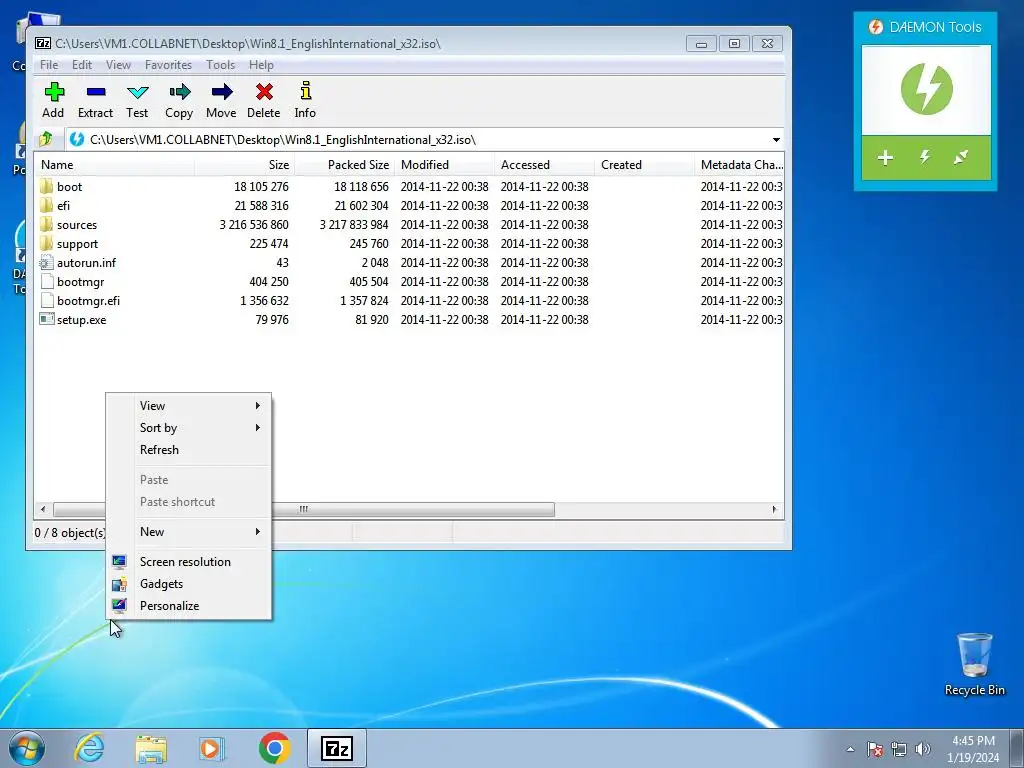1024x768 pixels.
Task: Open Windows Media Player from taskbar
Action: pyautogui.click(x=212, y=748)
